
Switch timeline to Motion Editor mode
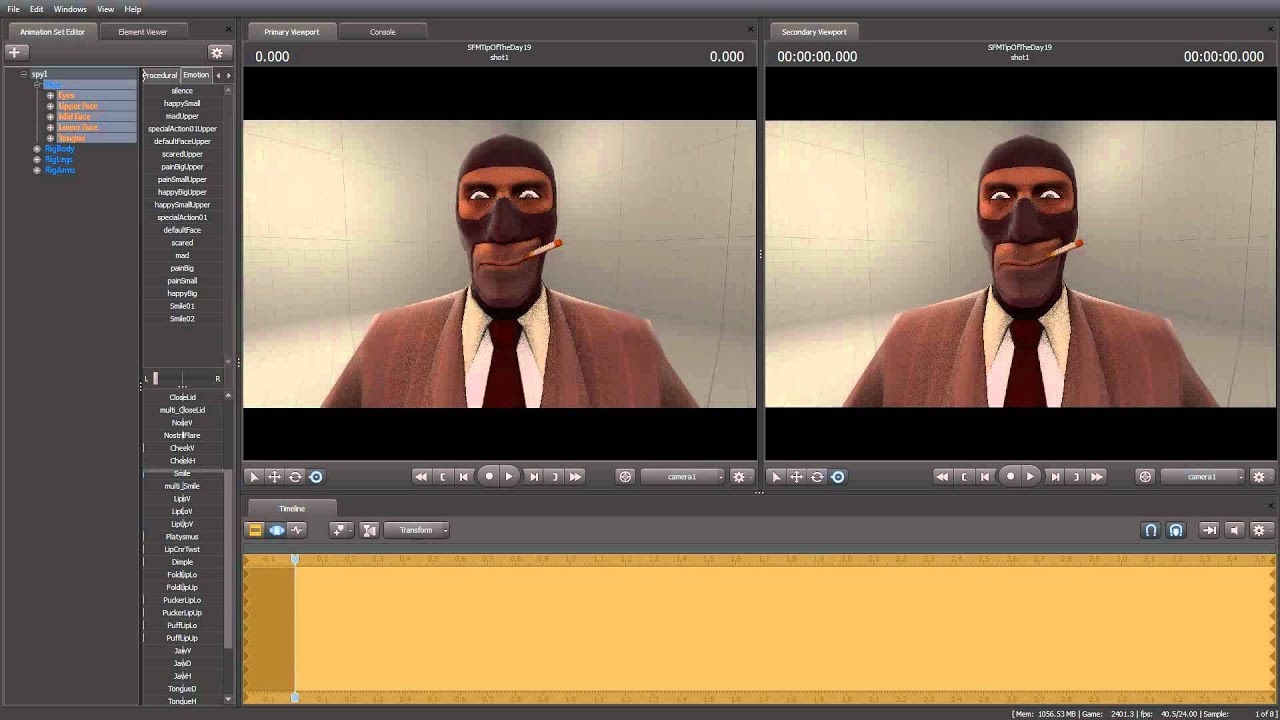(x=276, y=530)
